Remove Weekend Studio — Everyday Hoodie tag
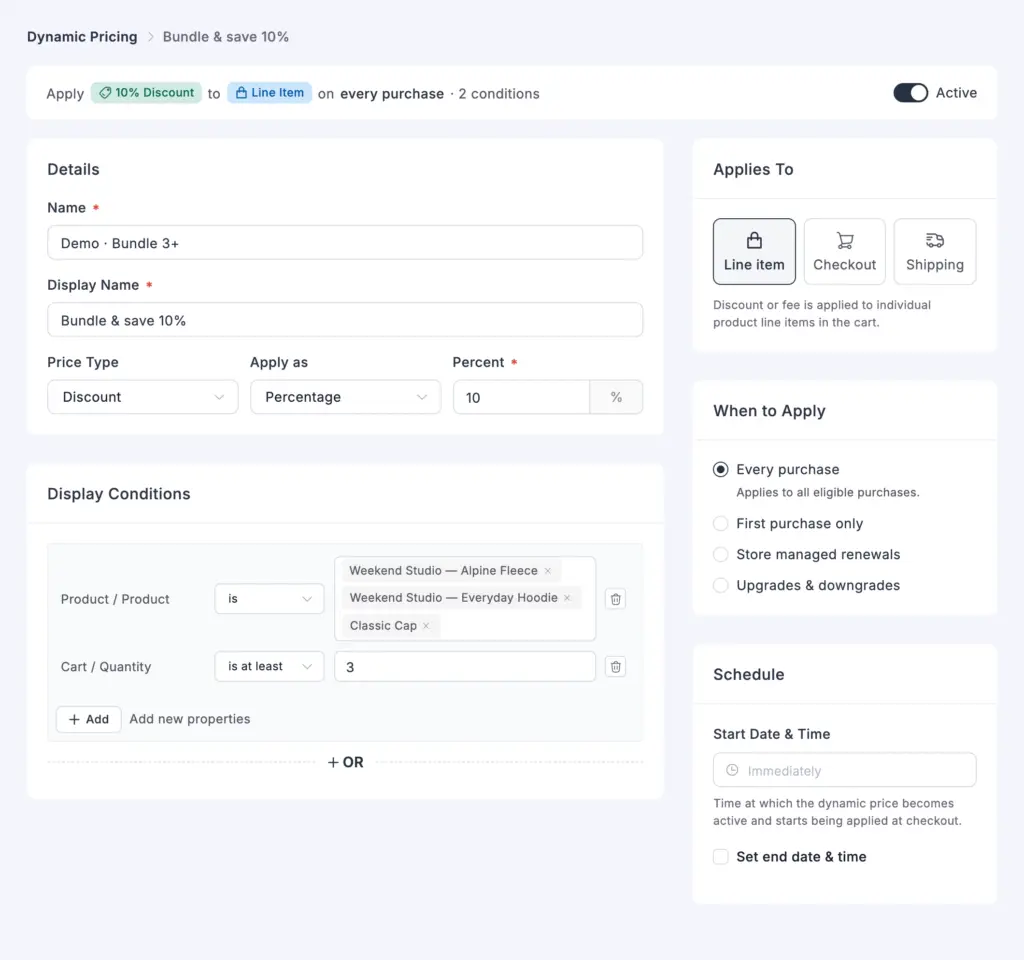The image size is (1024, 960). tap(568, 598)
